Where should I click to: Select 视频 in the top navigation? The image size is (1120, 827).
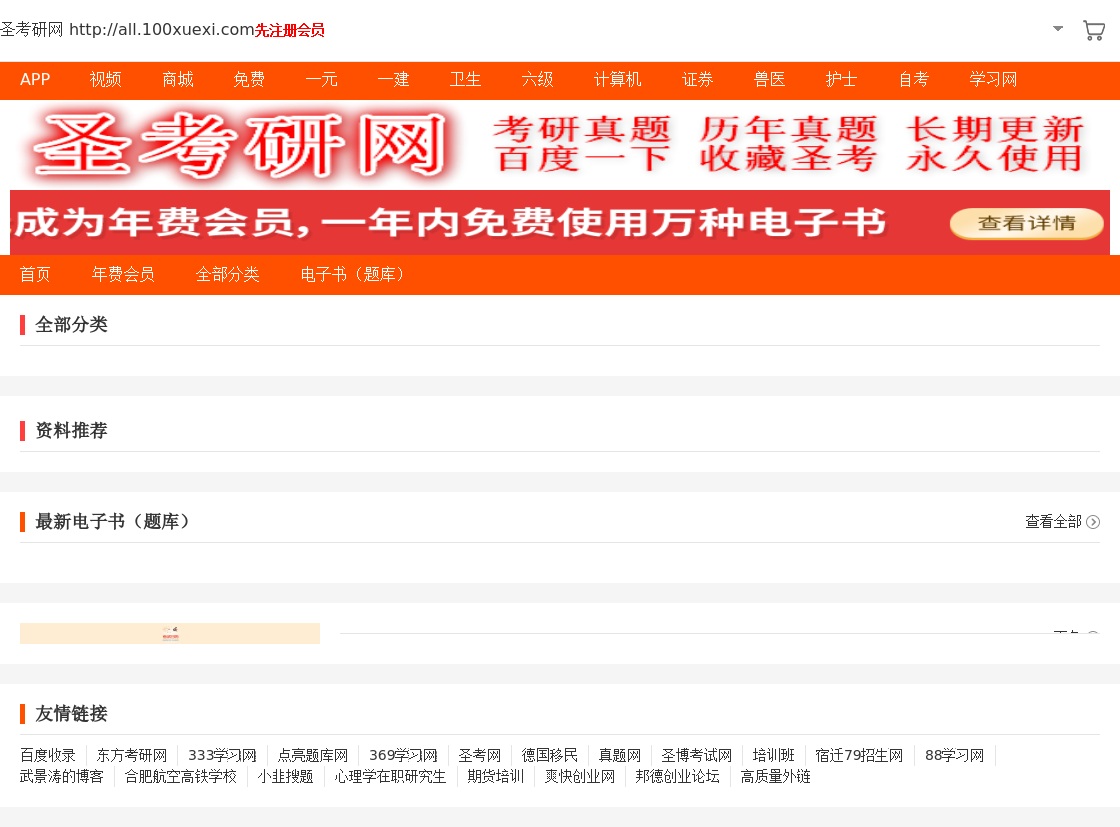click(106, 80)
